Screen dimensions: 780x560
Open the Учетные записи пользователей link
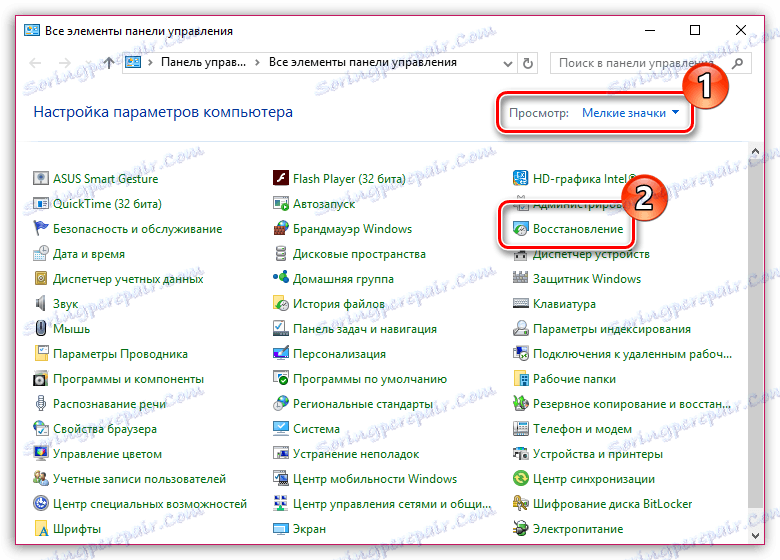139,479
